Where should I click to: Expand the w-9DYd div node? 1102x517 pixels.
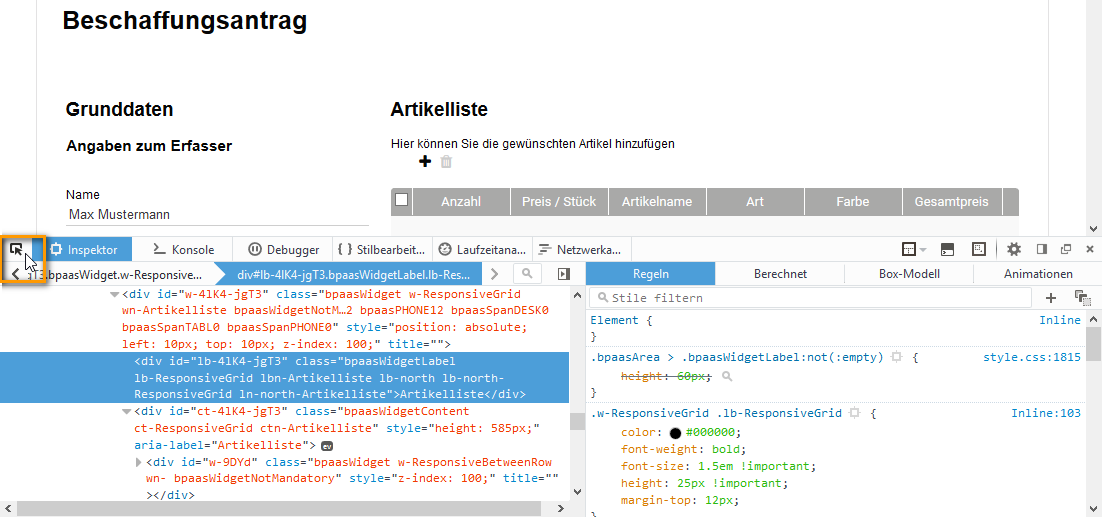139,462
